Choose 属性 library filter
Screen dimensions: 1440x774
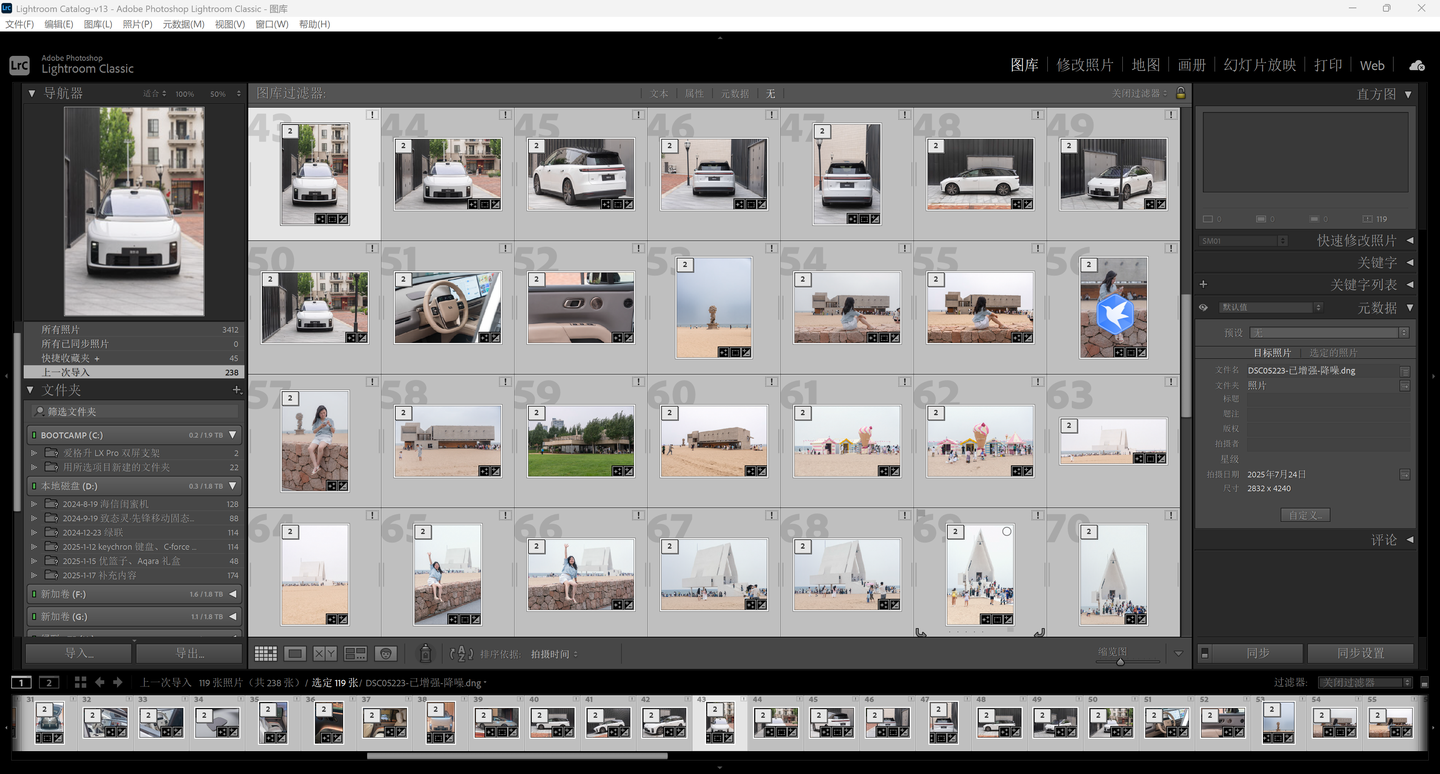694,93
